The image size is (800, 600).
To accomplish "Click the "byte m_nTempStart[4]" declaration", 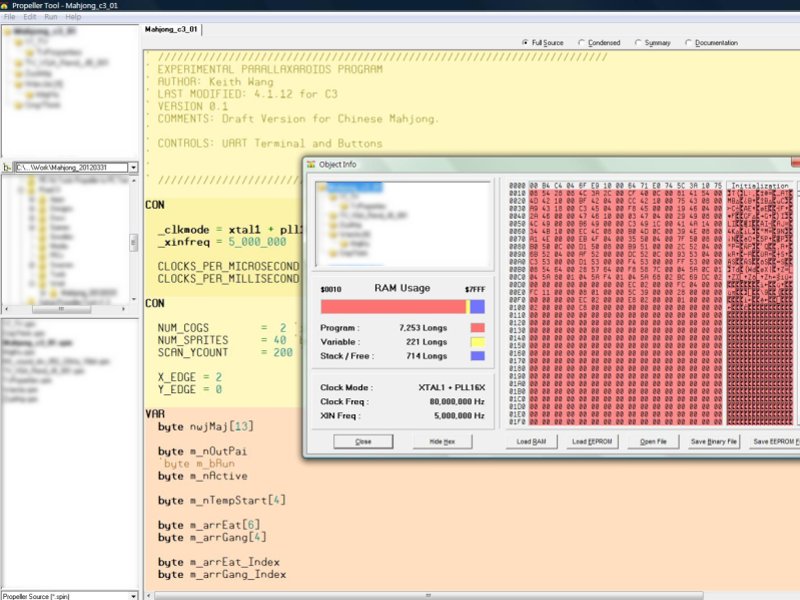I will coord(222,501).
